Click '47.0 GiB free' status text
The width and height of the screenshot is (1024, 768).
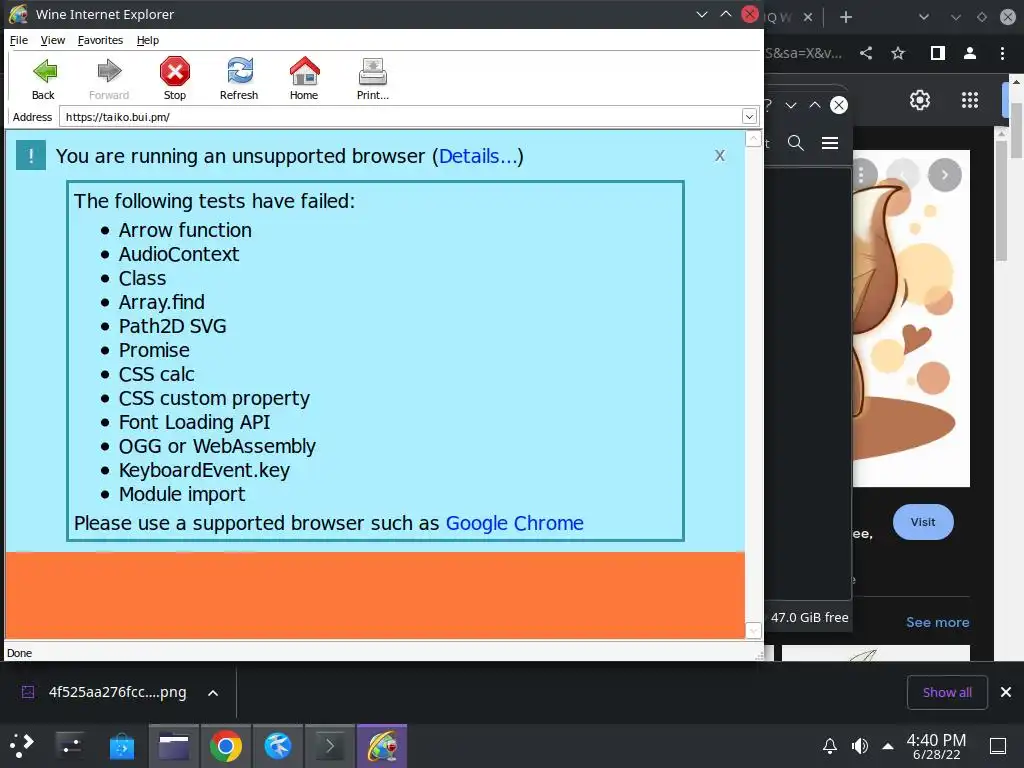[809, 617]
